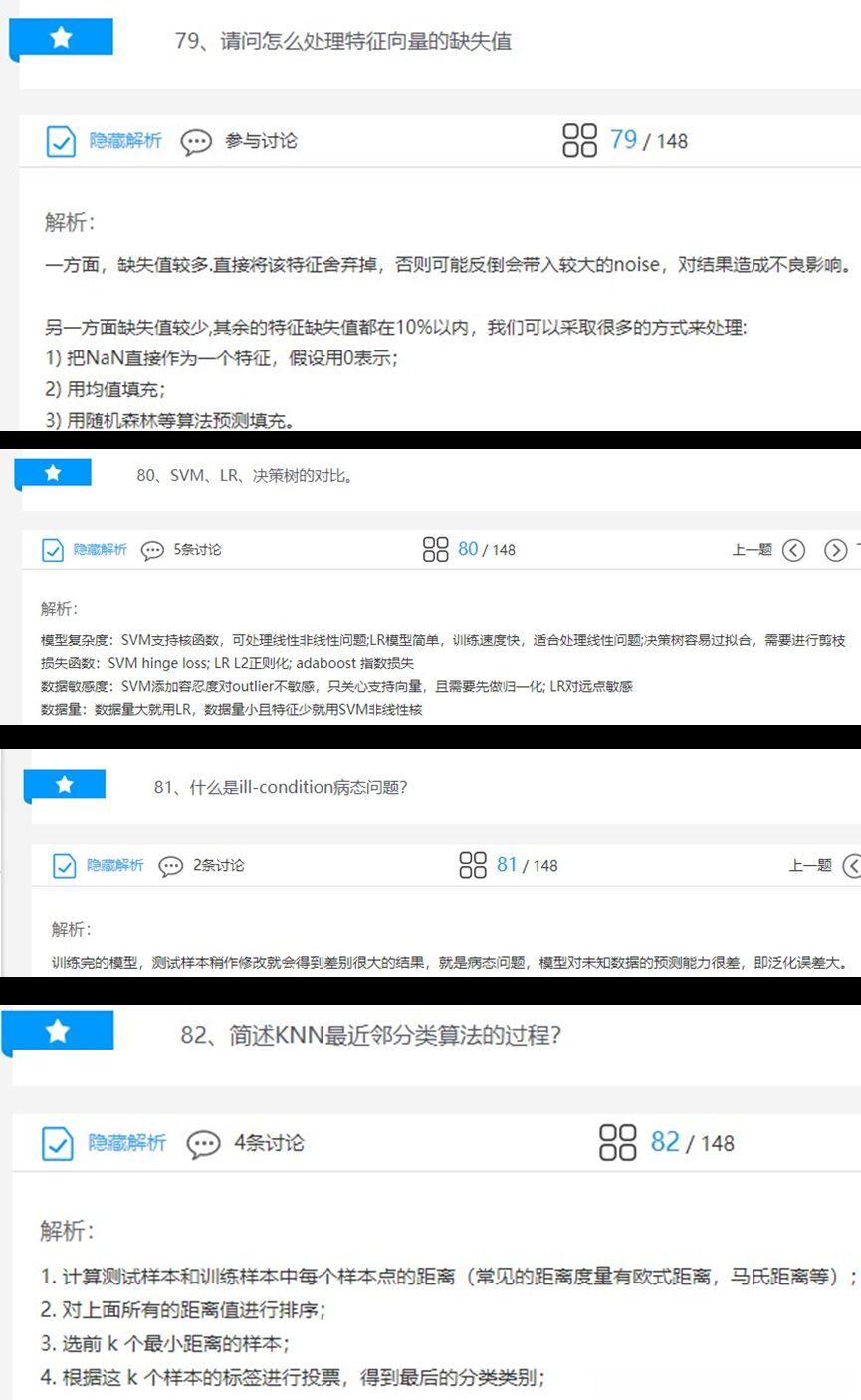Image resolution: width=861 pixels, height=1400 pixels.
Task: Click the line 3) 用随机森林等算法预测填充
Action: 169,420
